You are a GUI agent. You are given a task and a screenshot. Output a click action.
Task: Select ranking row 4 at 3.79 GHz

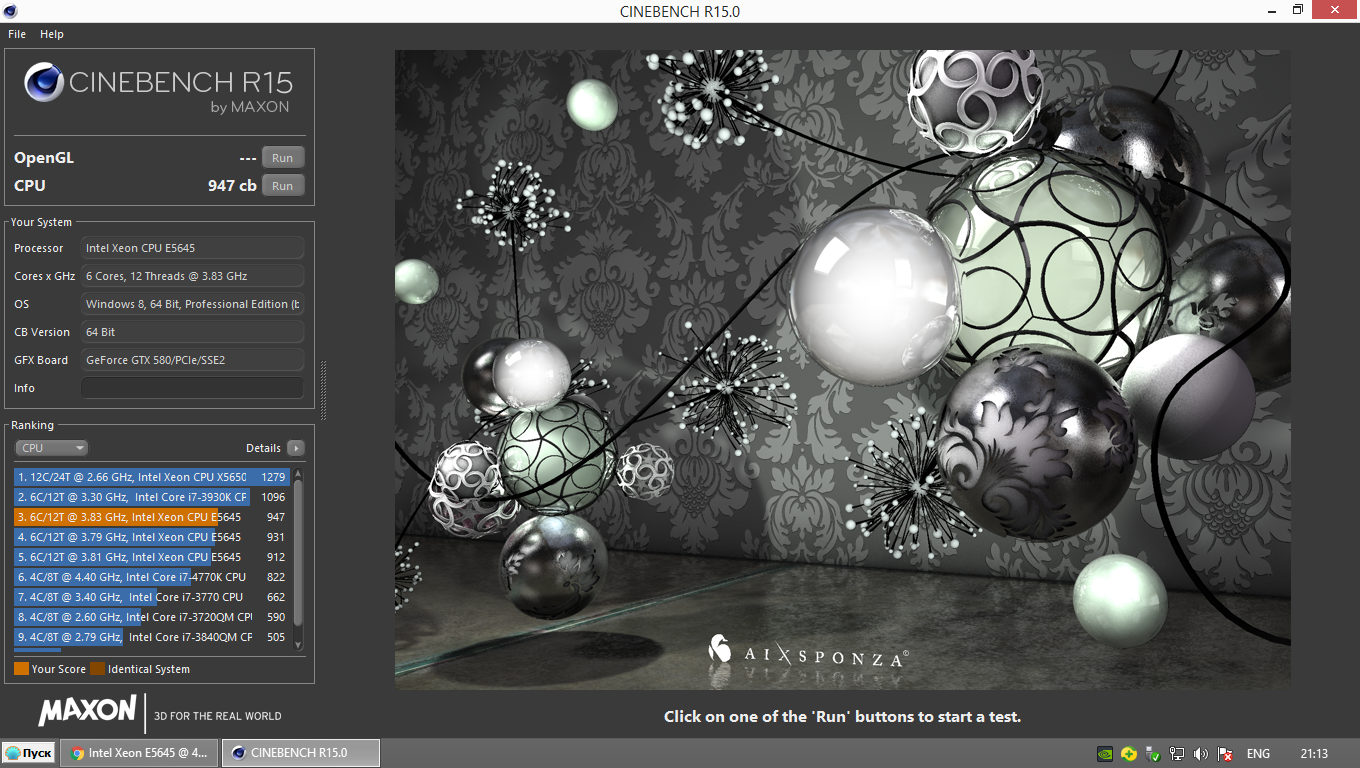click(x=152, y=537)
